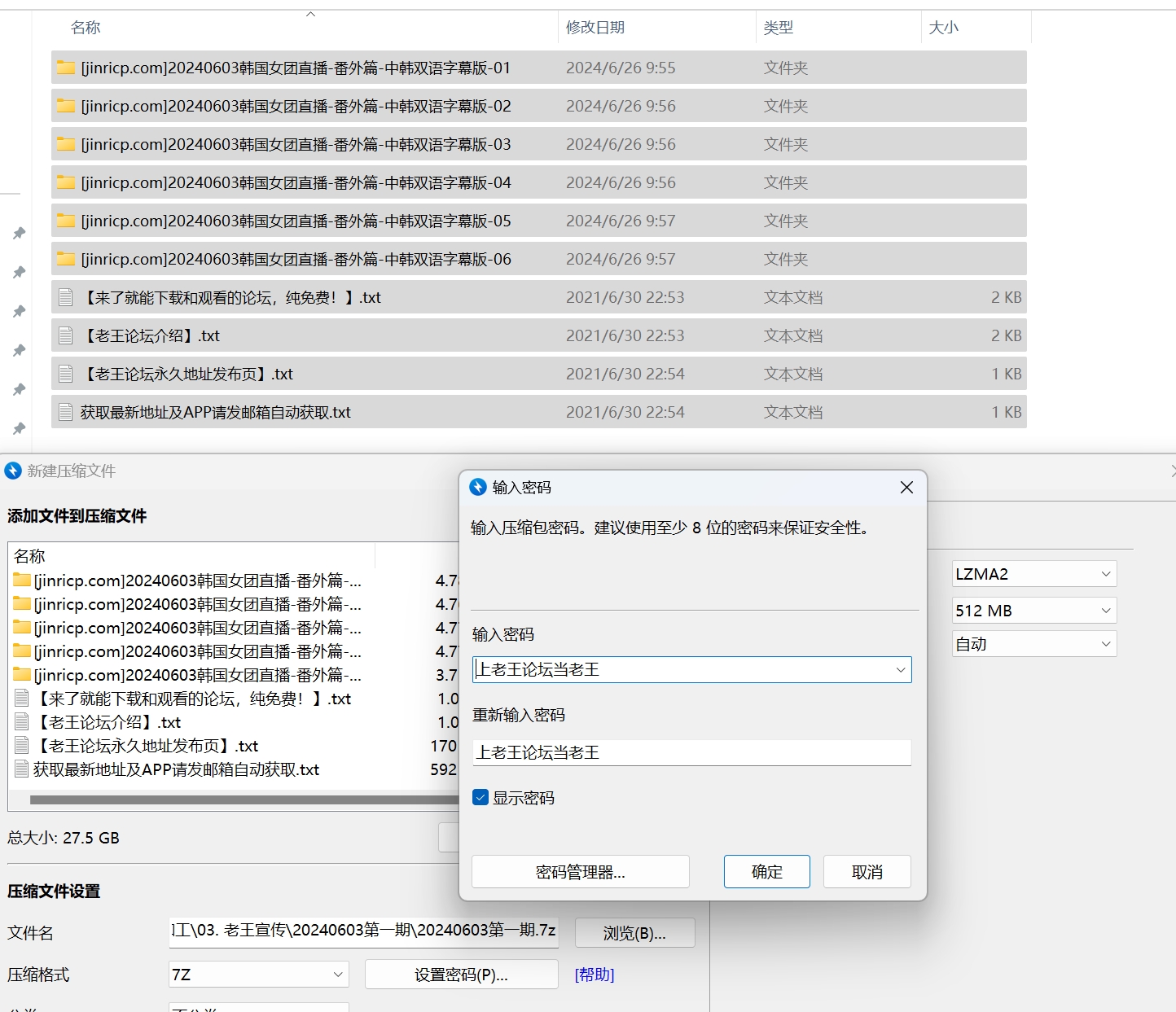The width and height of the screenshot is (1176, 1012).
Task: Click text file icon of 【老王论坛永久地址发布页】.txt in Explorer
Action: [x=66, y=374]
